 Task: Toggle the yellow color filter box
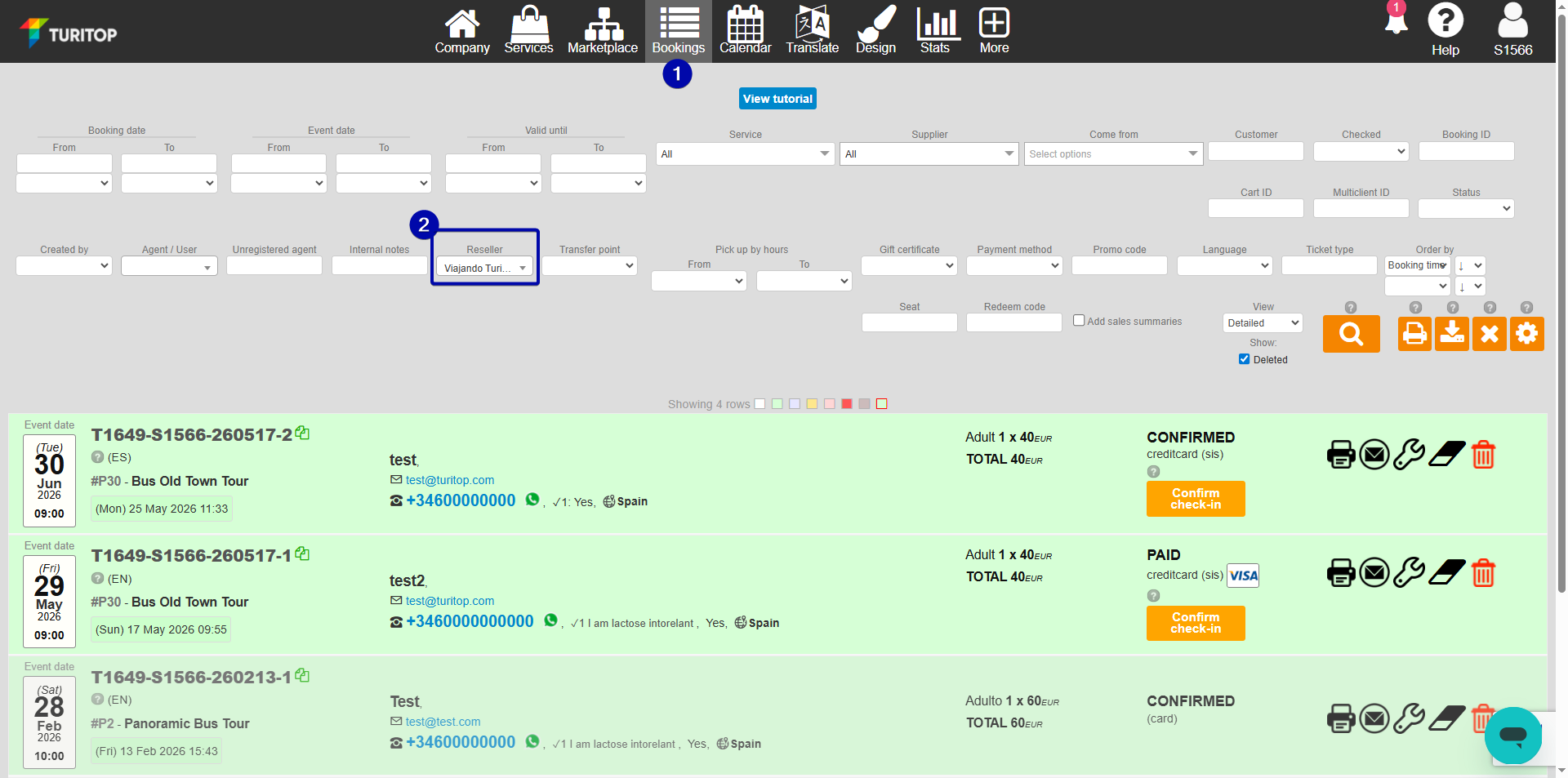tap(812, 404)
